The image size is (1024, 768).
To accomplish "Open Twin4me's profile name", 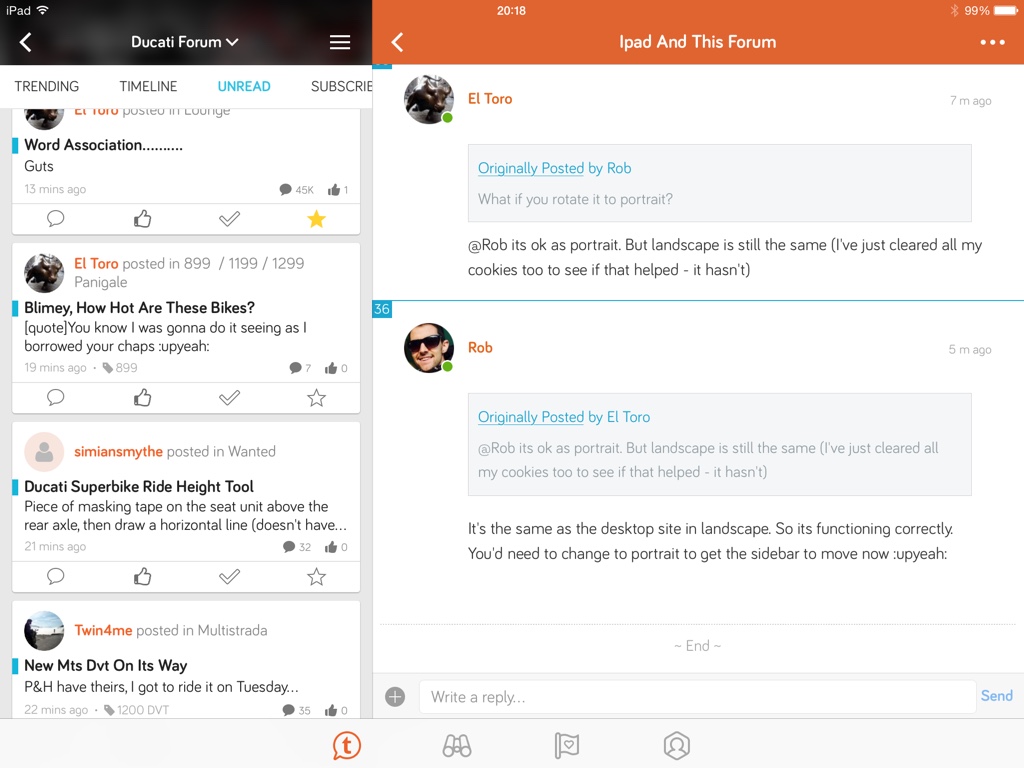I will pos(103,630).
